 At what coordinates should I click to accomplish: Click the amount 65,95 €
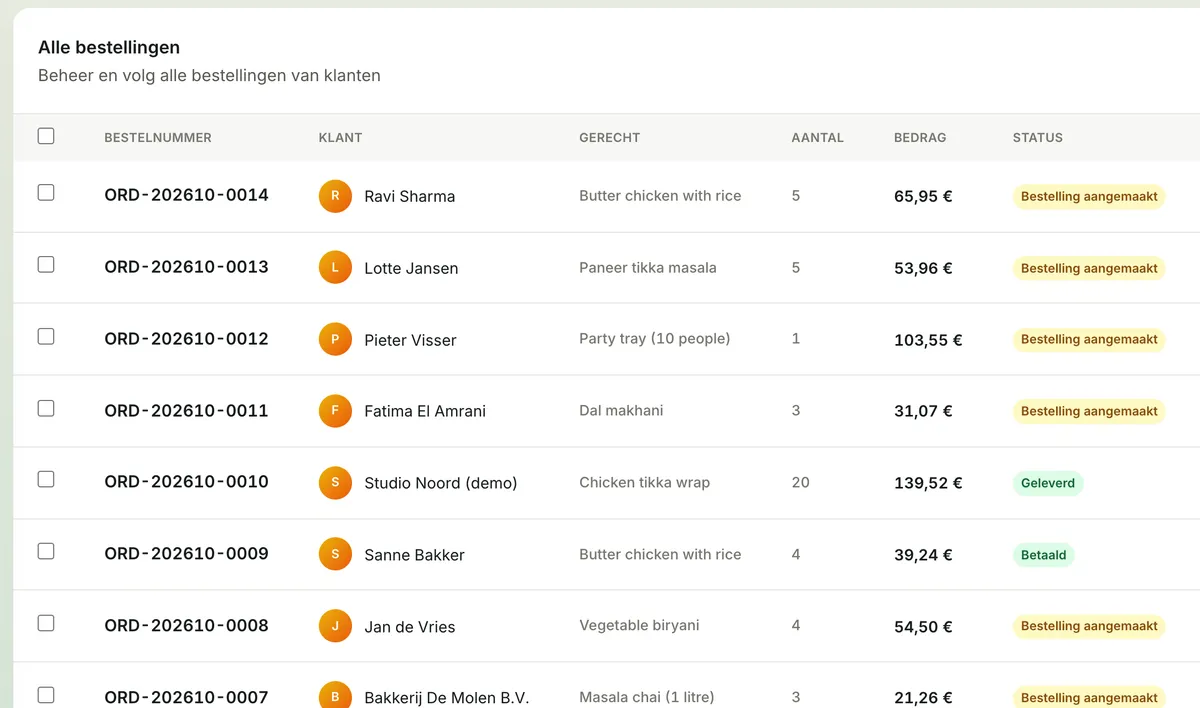click(923, 197)
